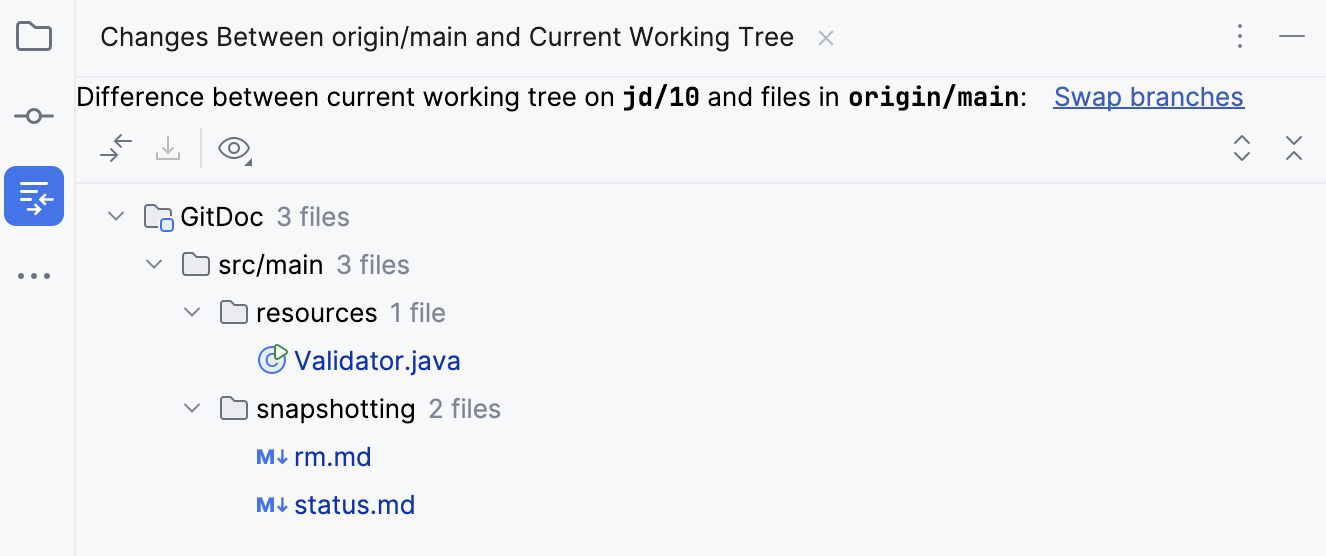Collapse all tree nodes
This screenshot has width=1326, height=556.
(1293, 149)
